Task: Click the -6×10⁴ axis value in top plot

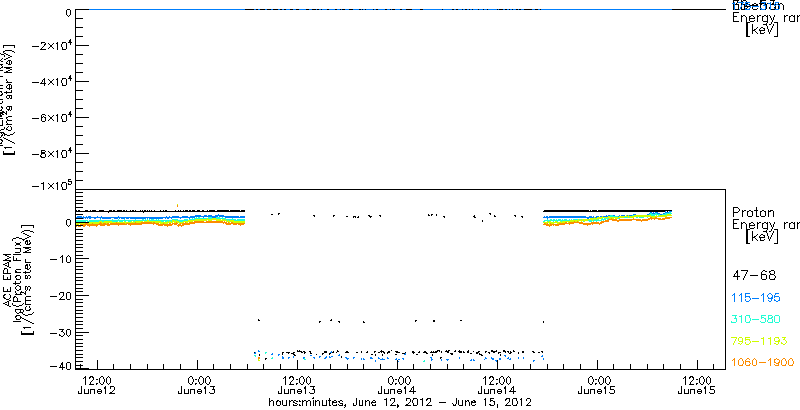Action: [51, 117]
